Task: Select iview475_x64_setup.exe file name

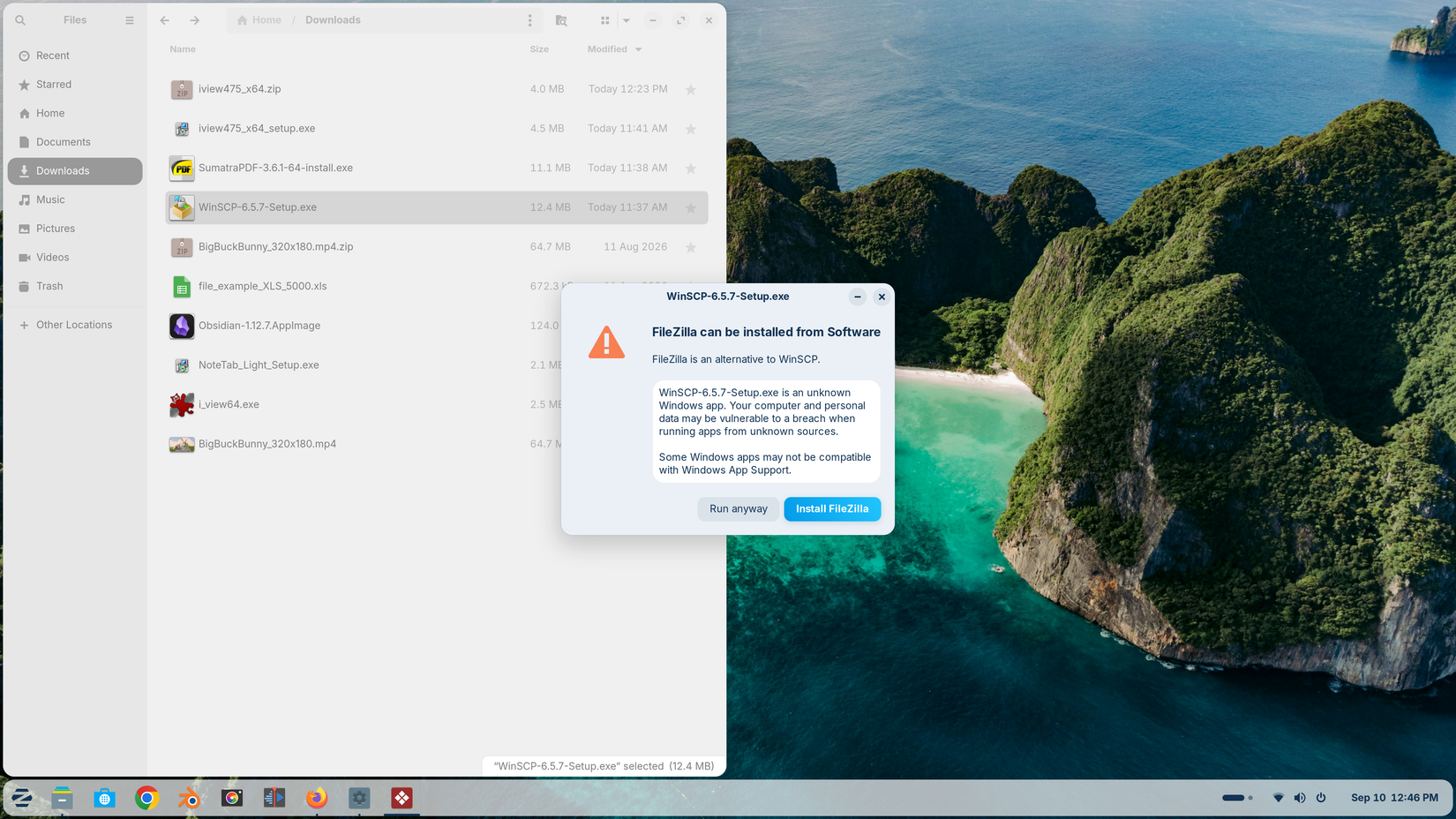Action: [x=257, y=129]
